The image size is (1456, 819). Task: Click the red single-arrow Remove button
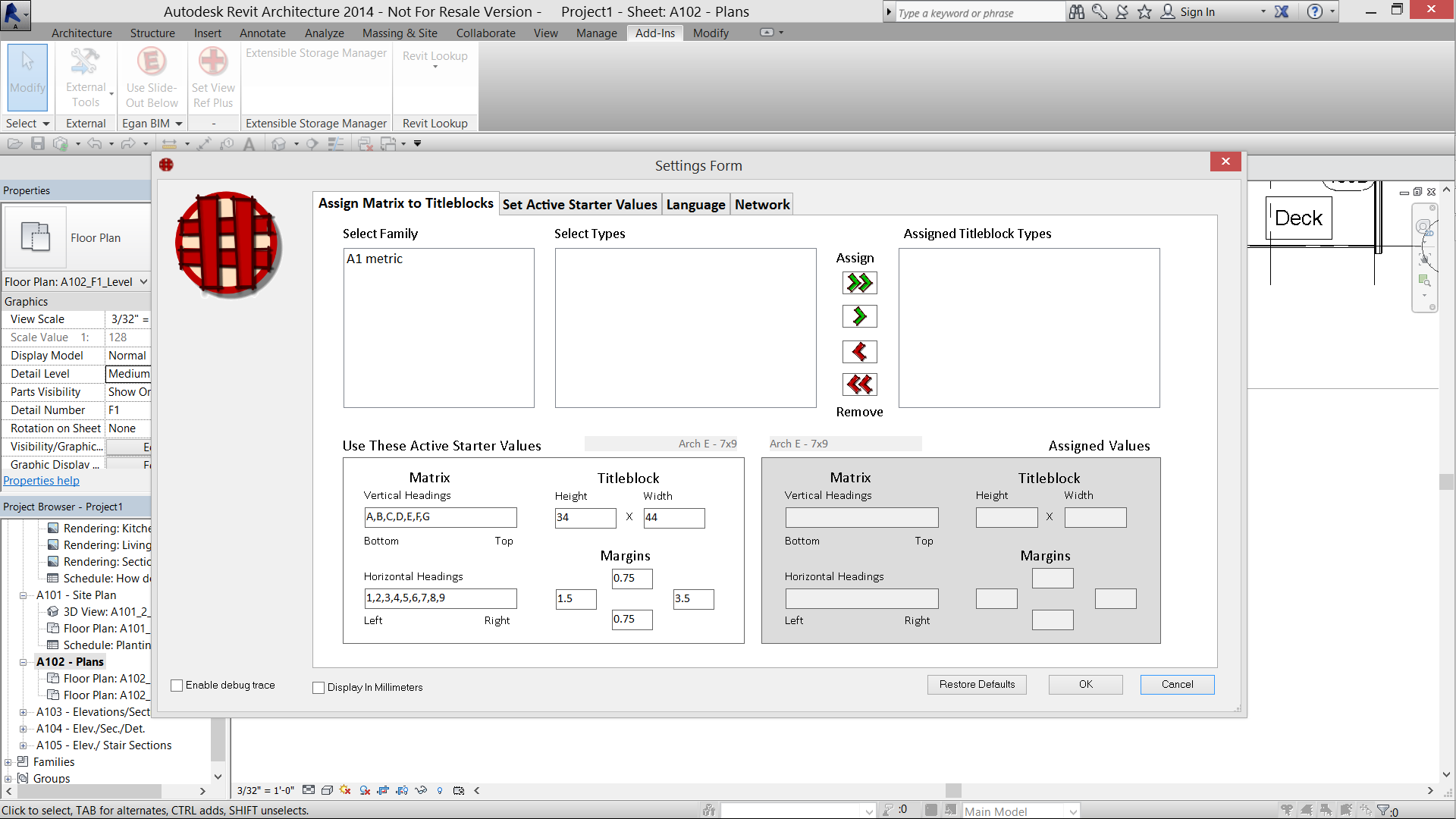859,352
